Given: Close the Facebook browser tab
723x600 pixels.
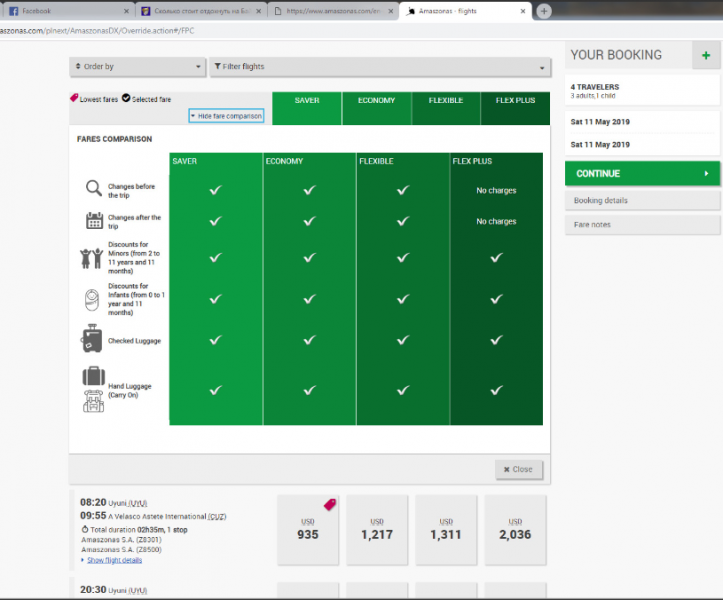Looking at the screenshot, I should coord(126,11).
